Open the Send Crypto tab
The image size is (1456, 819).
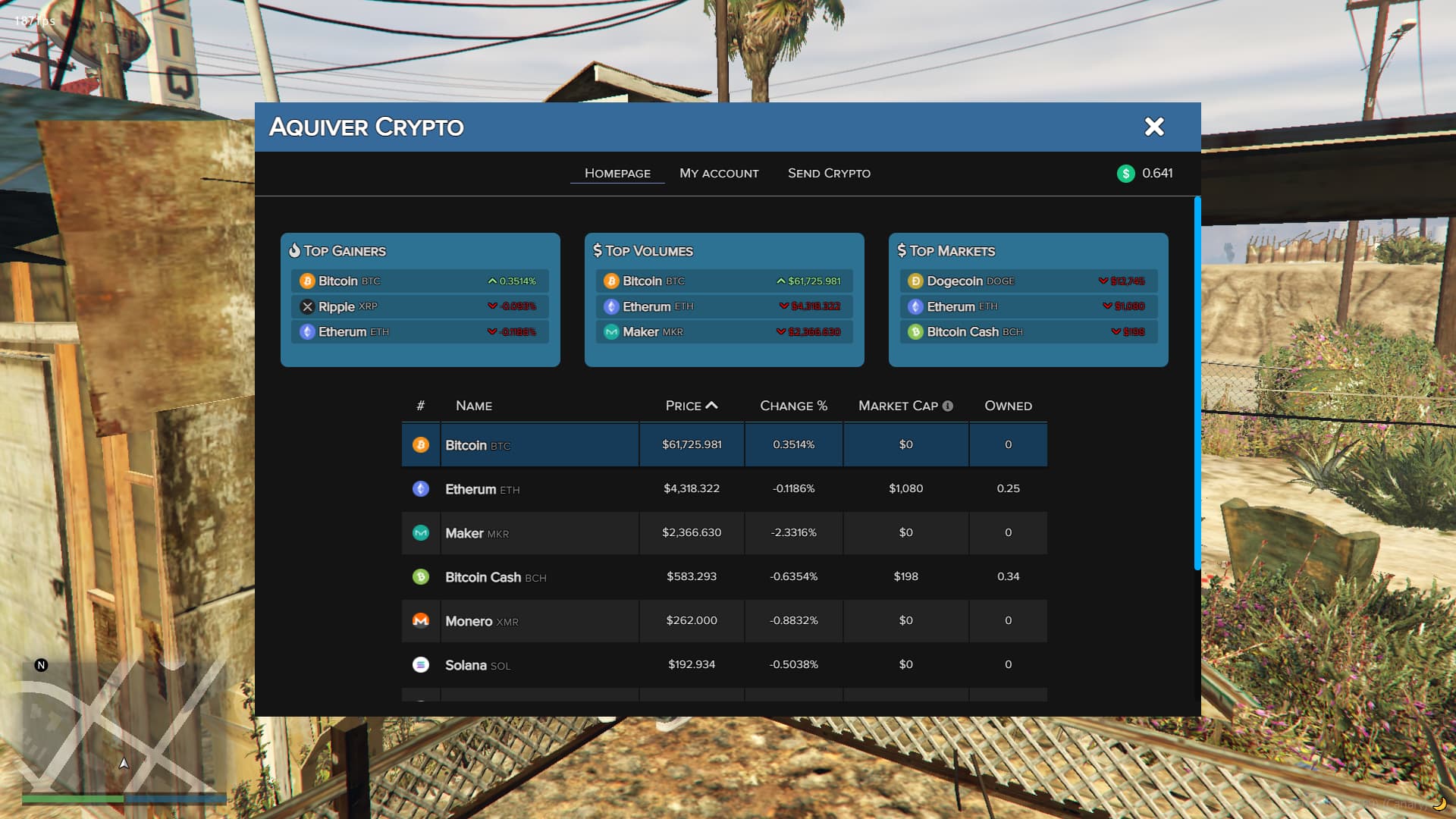coord(829,173)
